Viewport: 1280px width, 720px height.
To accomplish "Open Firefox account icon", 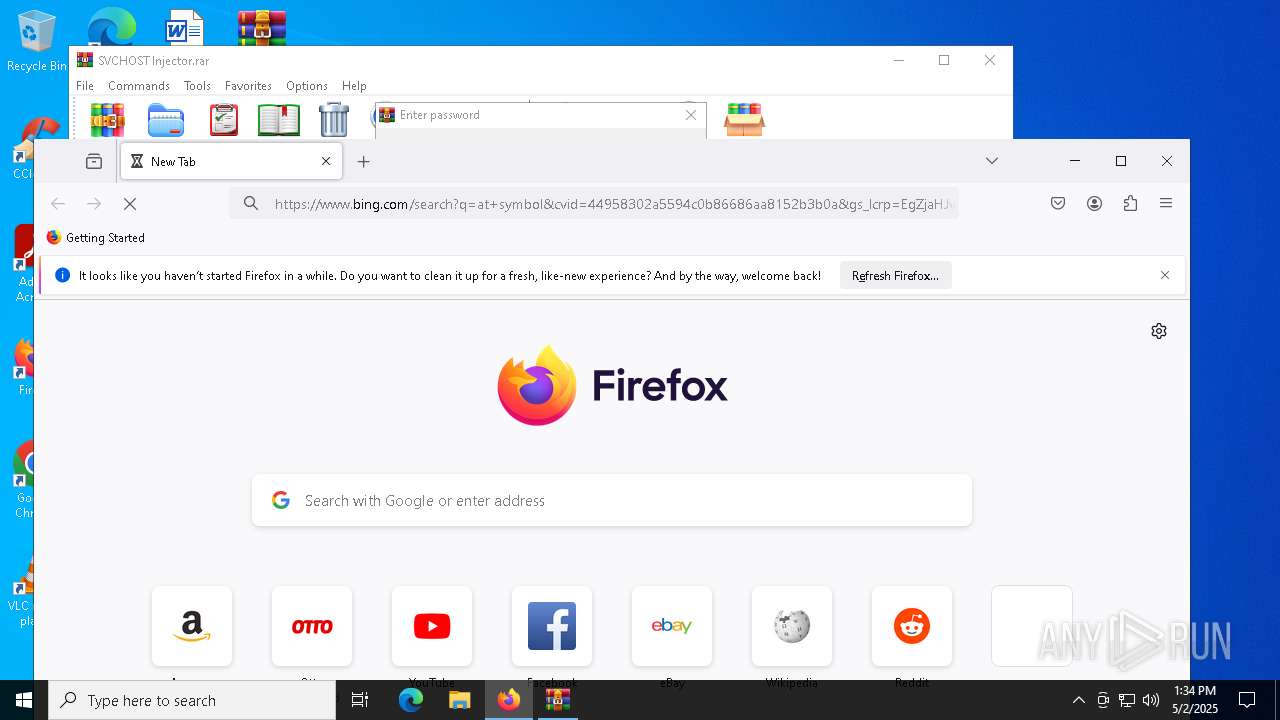I will 1094,204.
